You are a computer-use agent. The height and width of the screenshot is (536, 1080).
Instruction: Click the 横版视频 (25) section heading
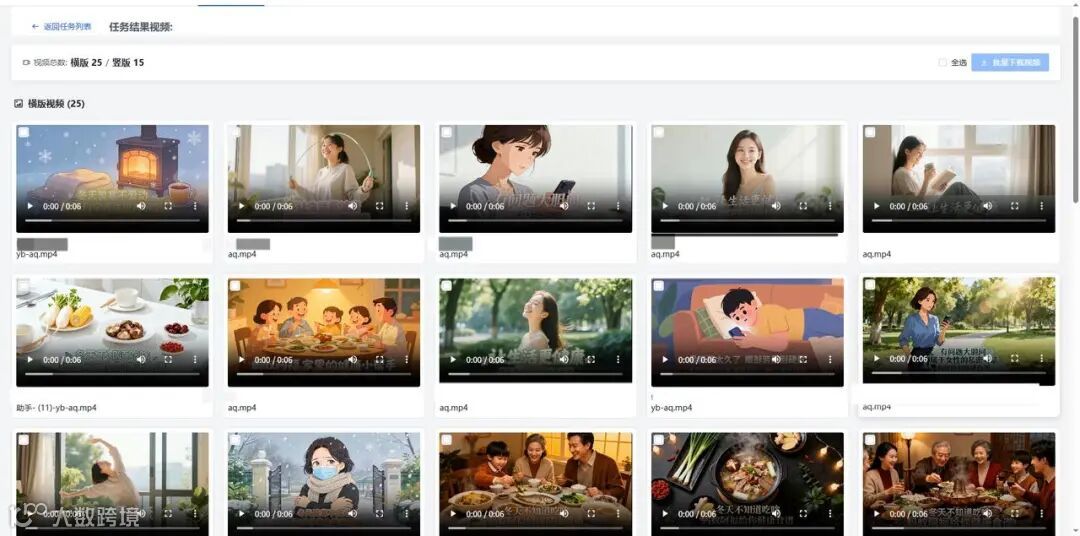(x=50, y=104)
